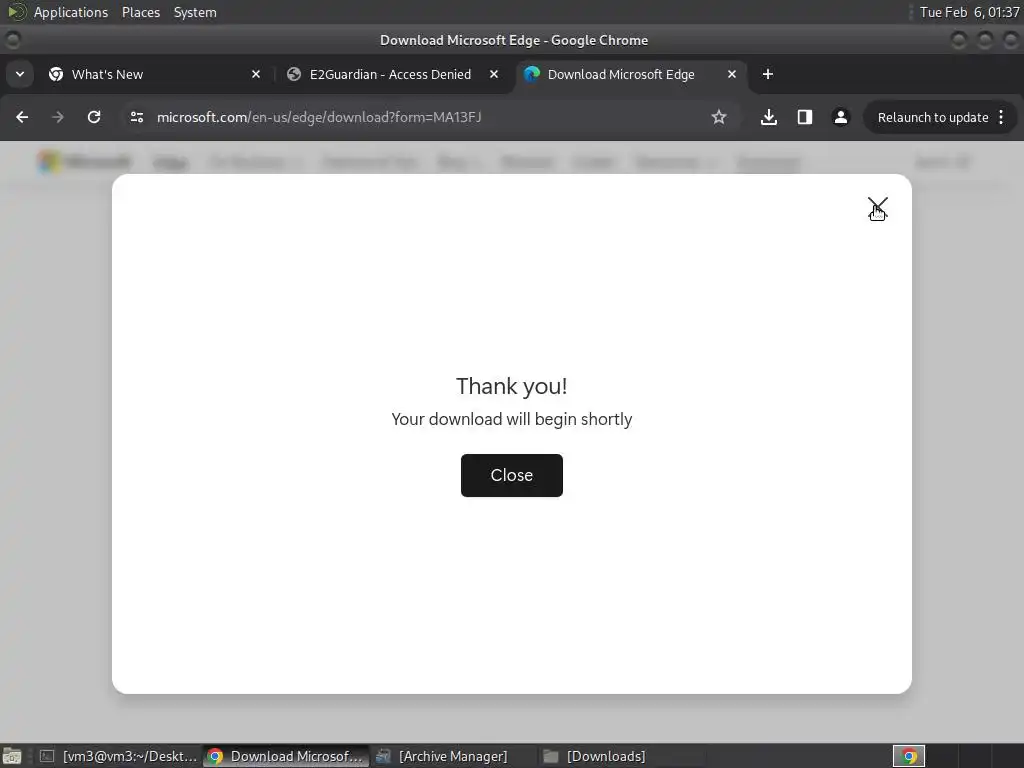Bookmark this page with the star icon
Screen dimensions: 1024x768
718,117
